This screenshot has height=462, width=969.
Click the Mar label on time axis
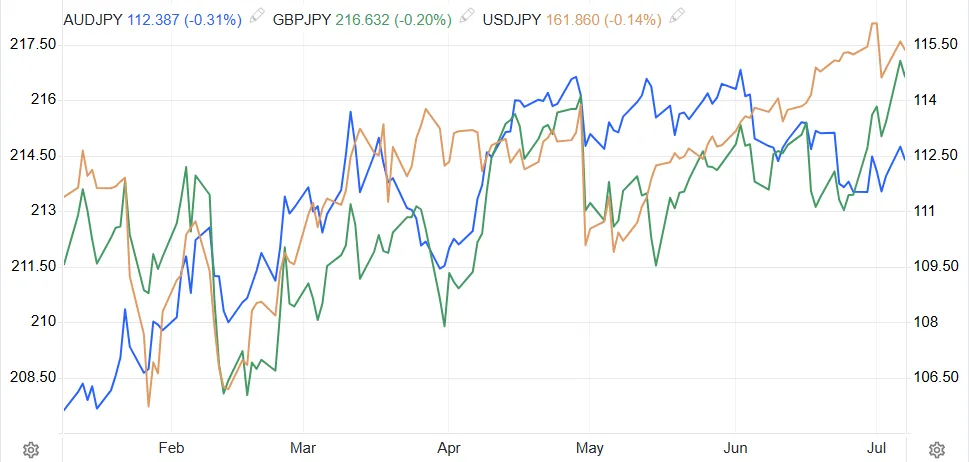(x=303, y=448)
